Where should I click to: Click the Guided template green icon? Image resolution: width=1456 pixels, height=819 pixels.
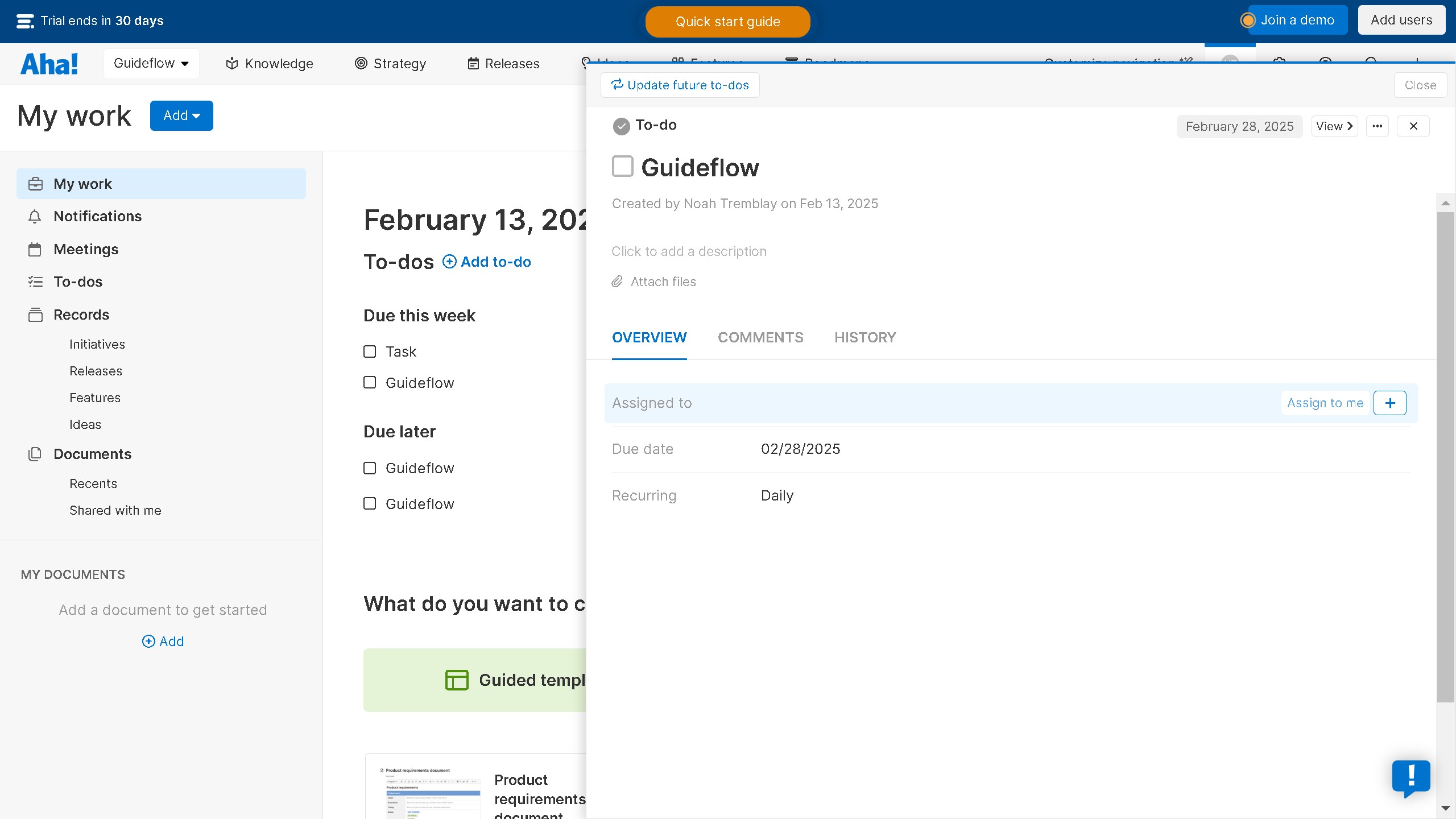(456, 680)
